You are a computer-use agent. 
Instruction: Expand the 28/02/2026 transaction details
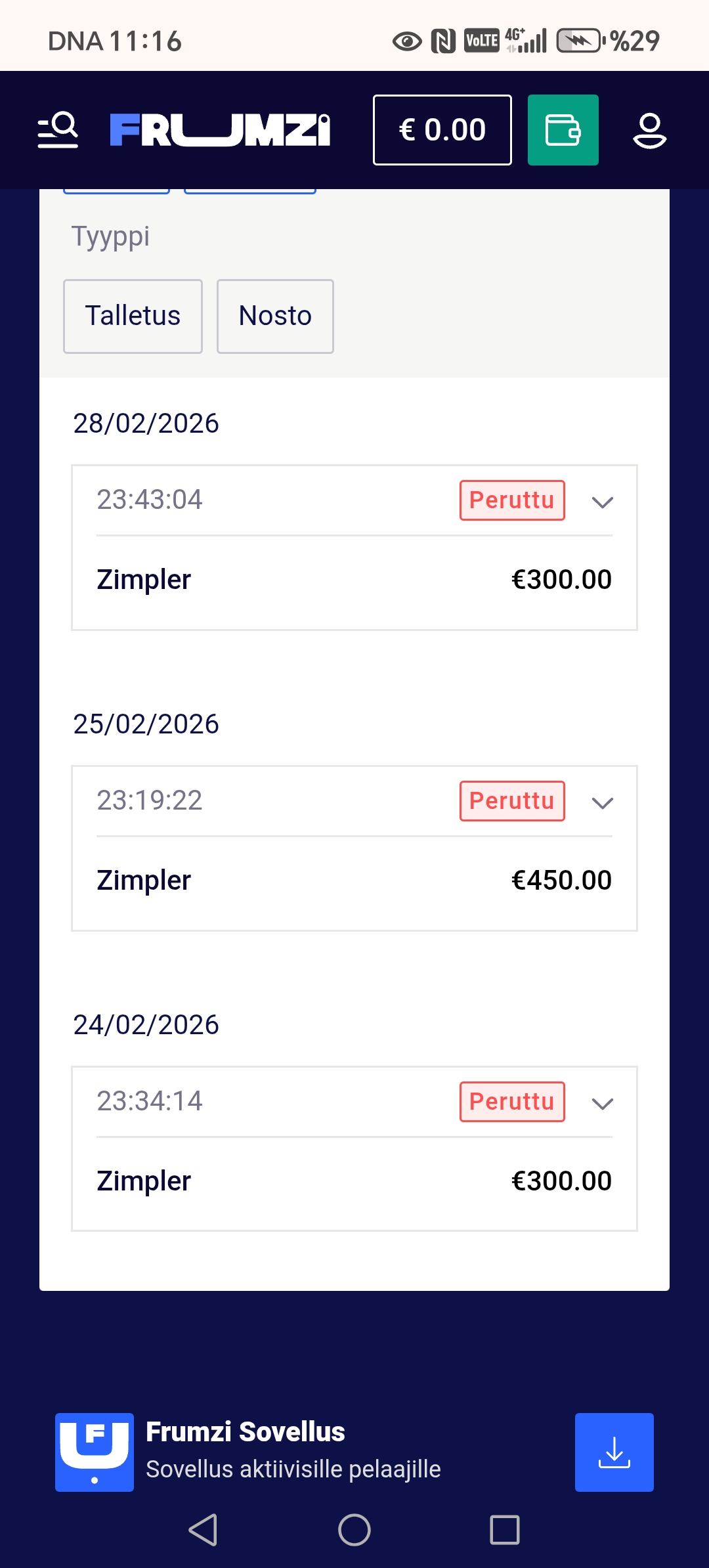click(602, 502)
